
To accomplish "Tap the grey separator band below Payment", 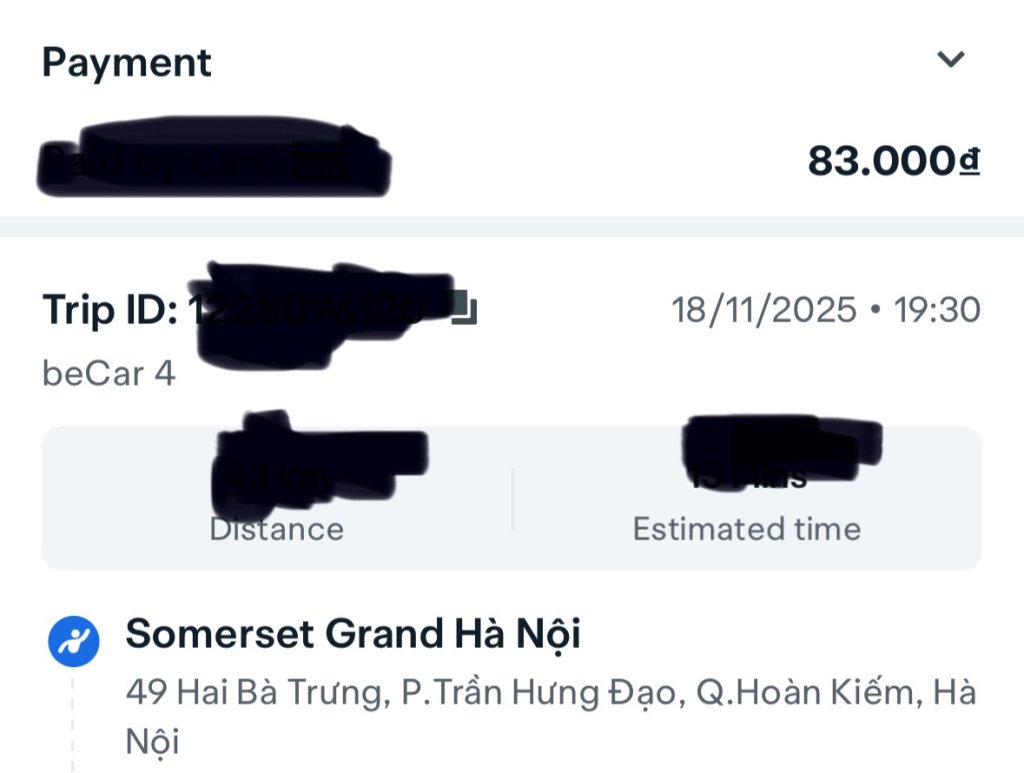I will (x=512, y=227).
